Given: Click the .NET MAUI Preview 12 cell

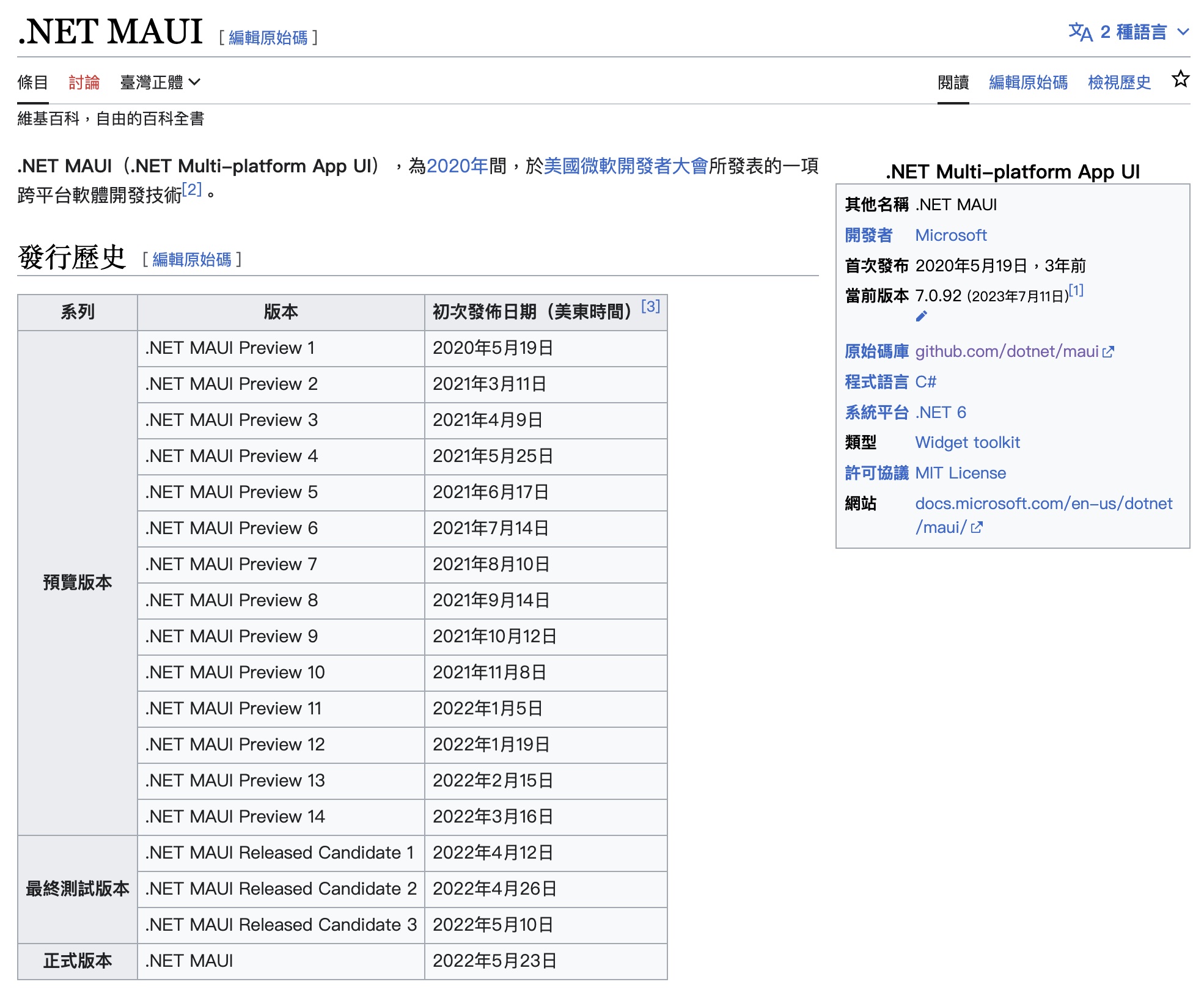Looking at the screenshot, I should coord(281,745).
